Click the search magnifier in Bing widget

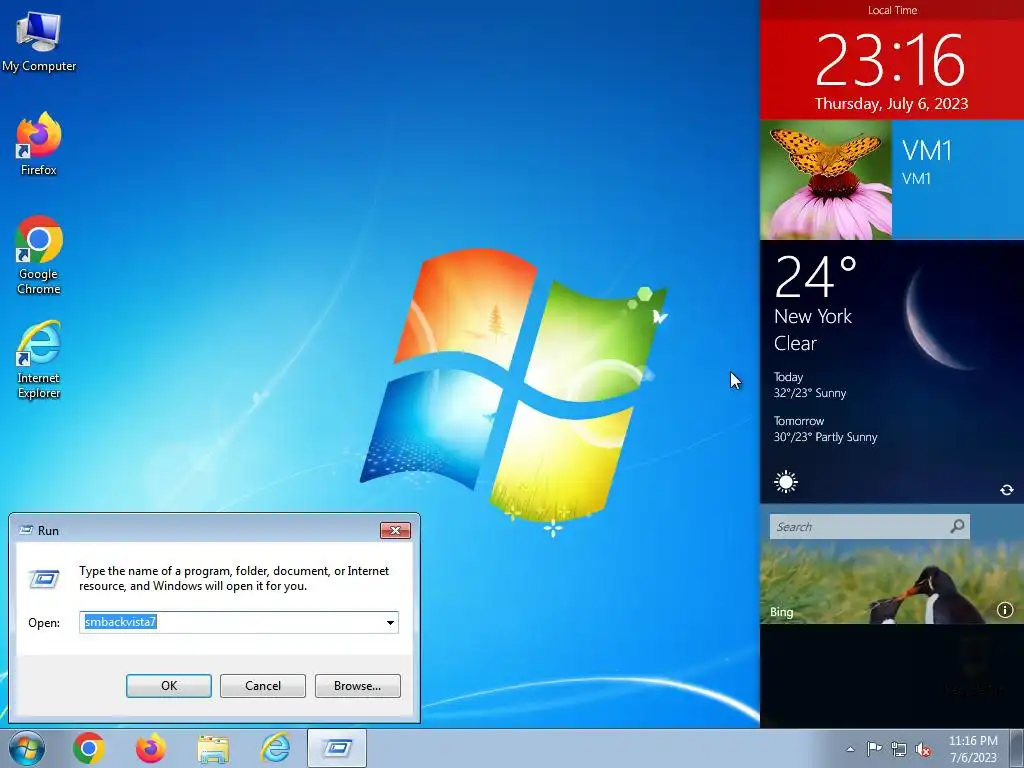click(957, 526)
